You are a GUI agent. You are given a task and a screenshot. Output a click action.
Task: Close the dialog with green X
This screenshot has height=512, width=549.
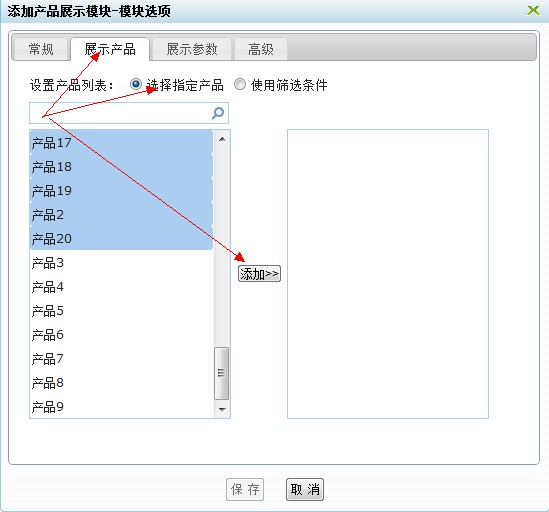coord(533,11)
